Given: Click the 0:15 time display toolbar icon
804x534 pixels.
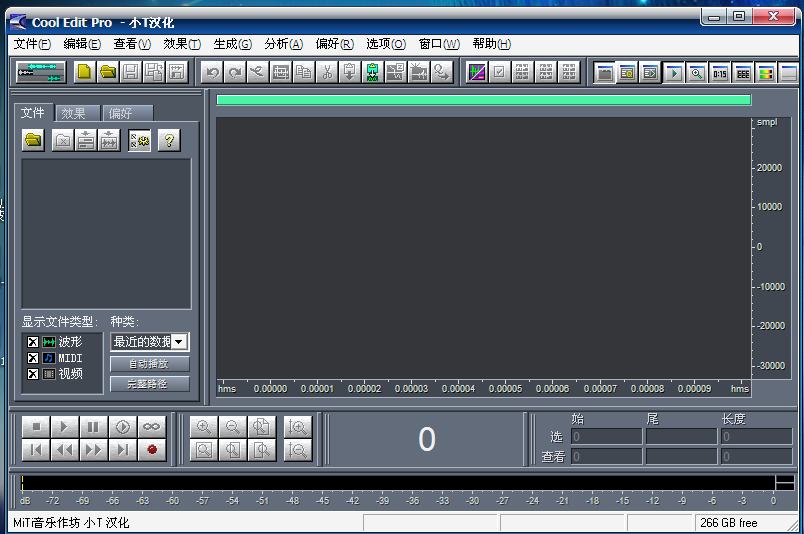Looking at the screenshot, I should [x=720, y=73].
